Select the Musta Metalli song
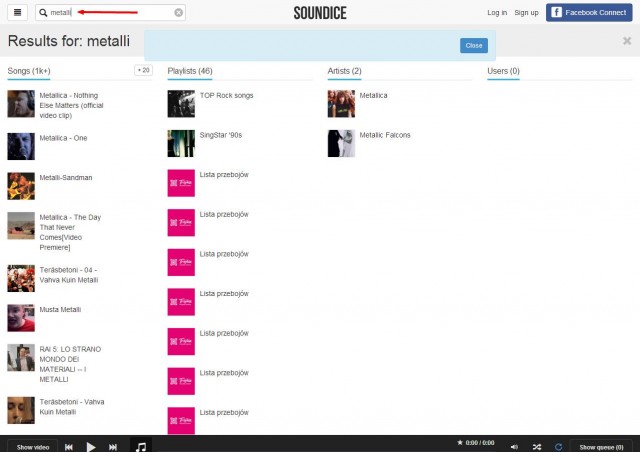 tap(60, 309)
